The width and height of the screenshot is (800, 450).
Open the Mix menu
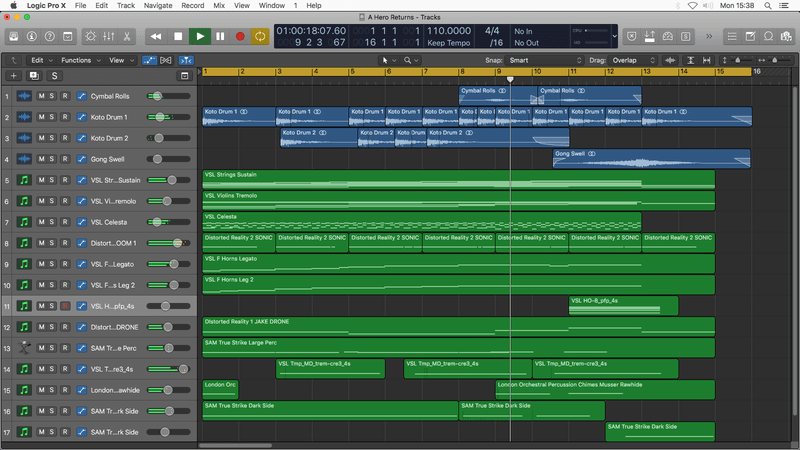(x=219, y=5)
